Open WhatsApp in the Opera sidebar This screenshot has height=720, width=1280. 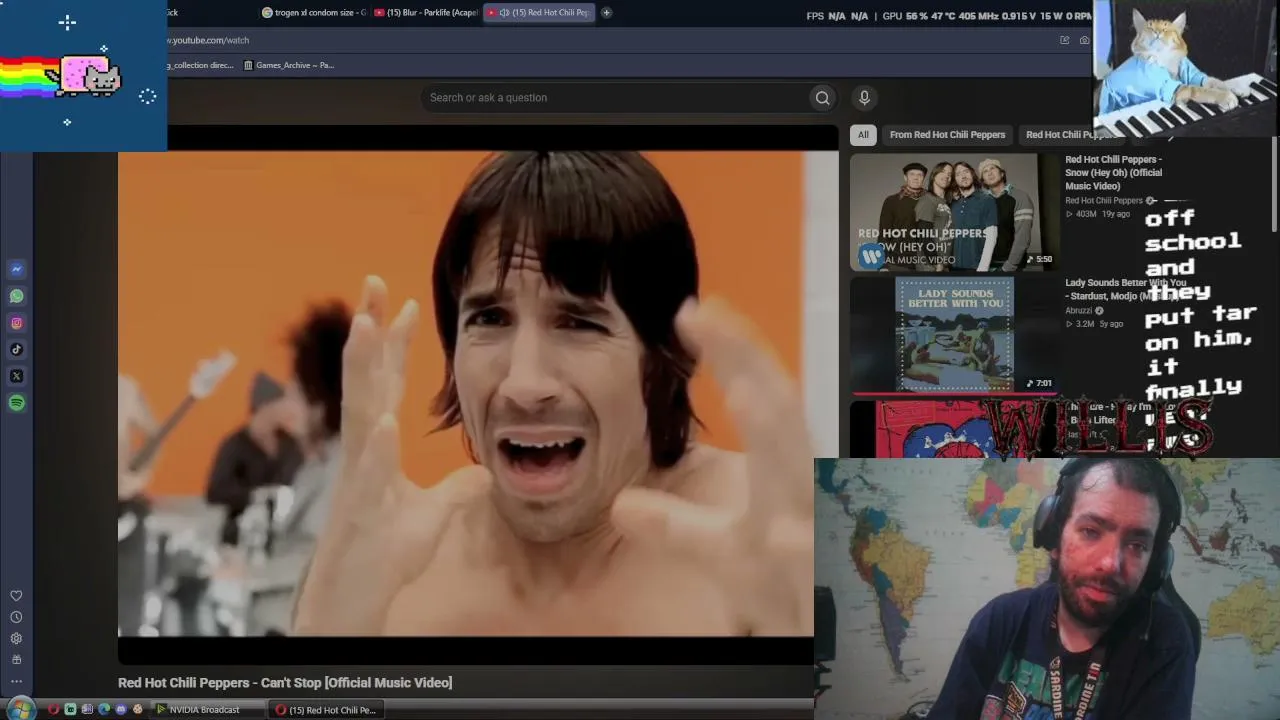(x=16, y=296)
